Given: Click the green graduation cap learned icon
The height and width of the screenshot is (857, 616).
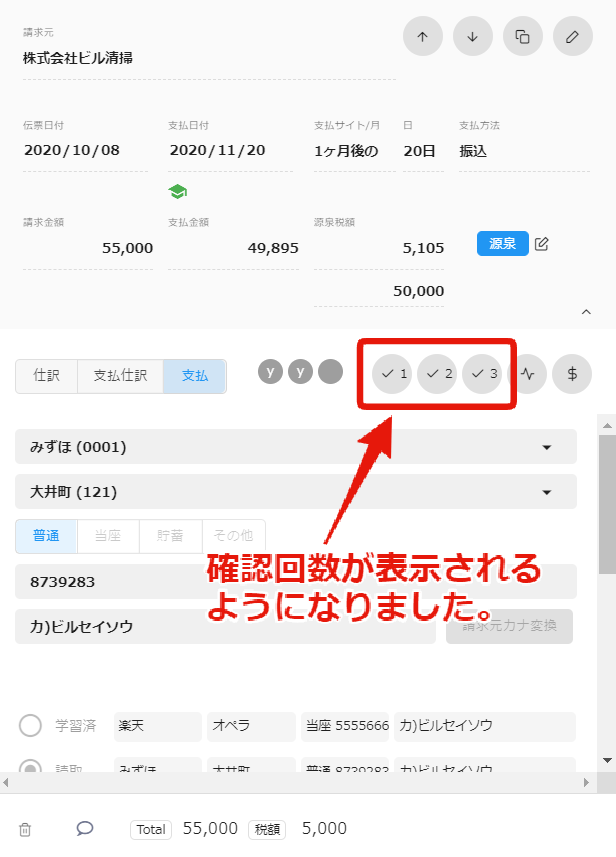Looking at the screenshot, I should point(178,192).
